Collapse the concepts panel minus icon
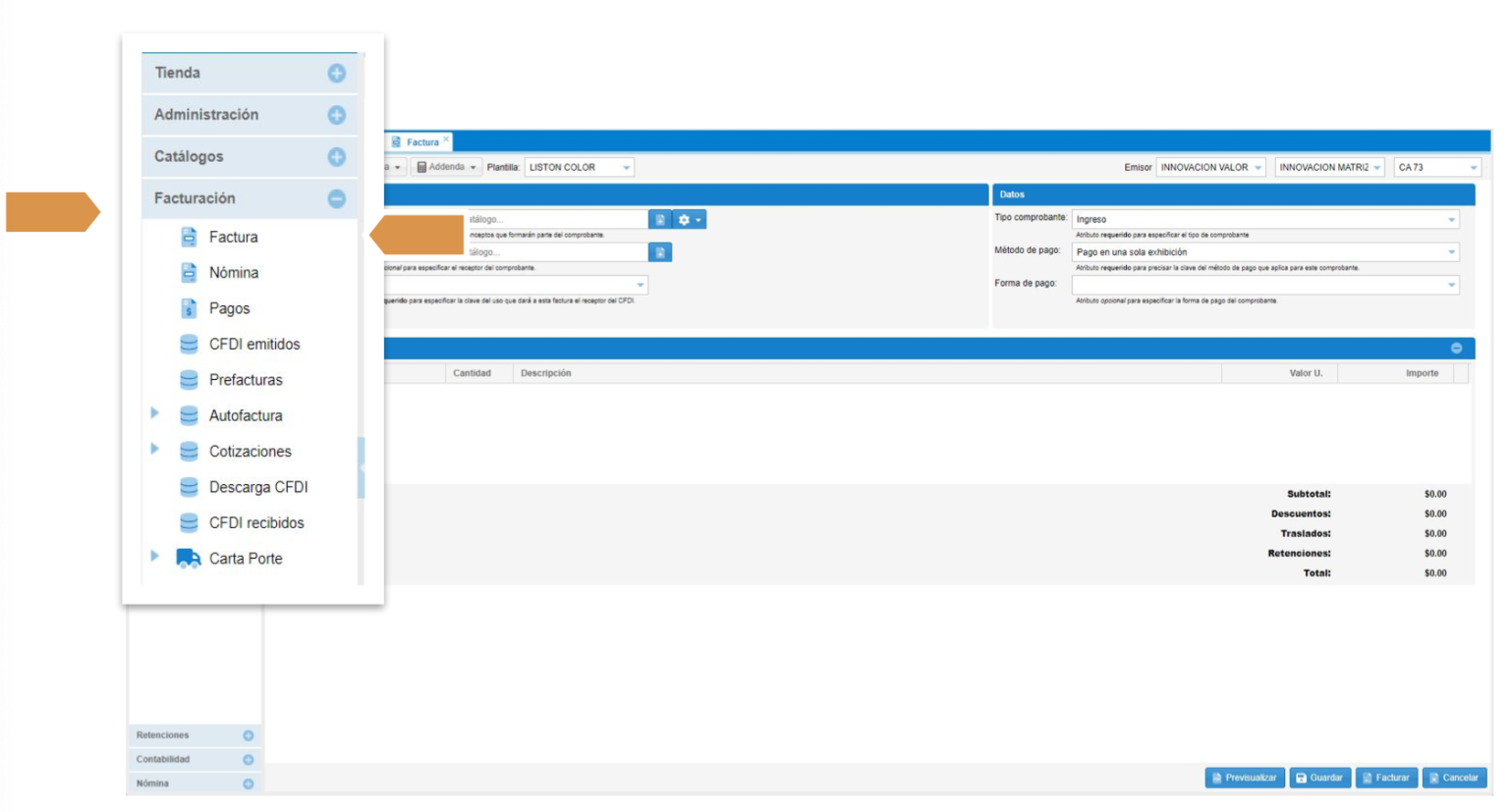 (1456, 349)
